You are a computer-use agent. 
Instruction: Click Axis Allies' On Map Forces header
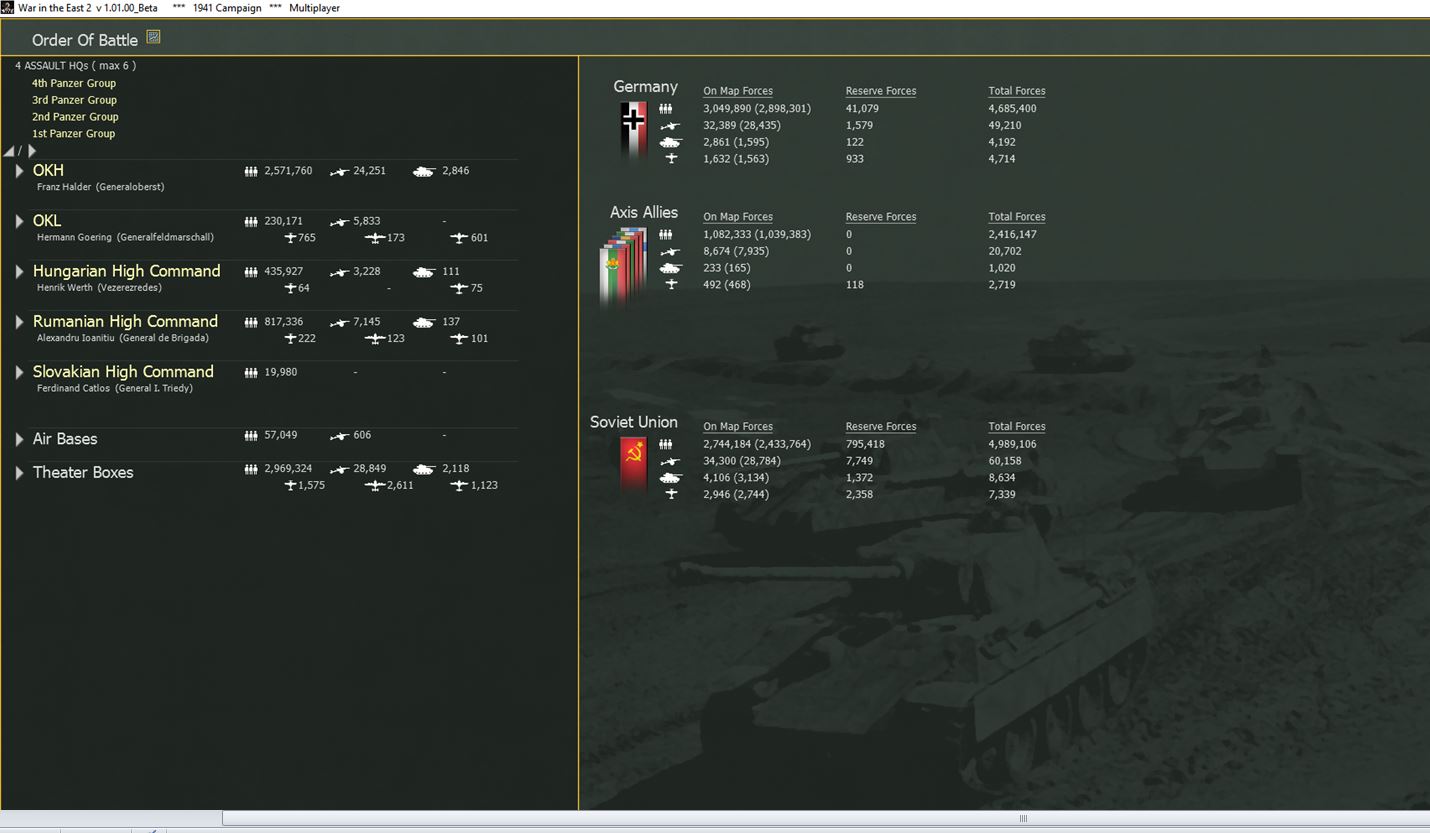[738, 217]
